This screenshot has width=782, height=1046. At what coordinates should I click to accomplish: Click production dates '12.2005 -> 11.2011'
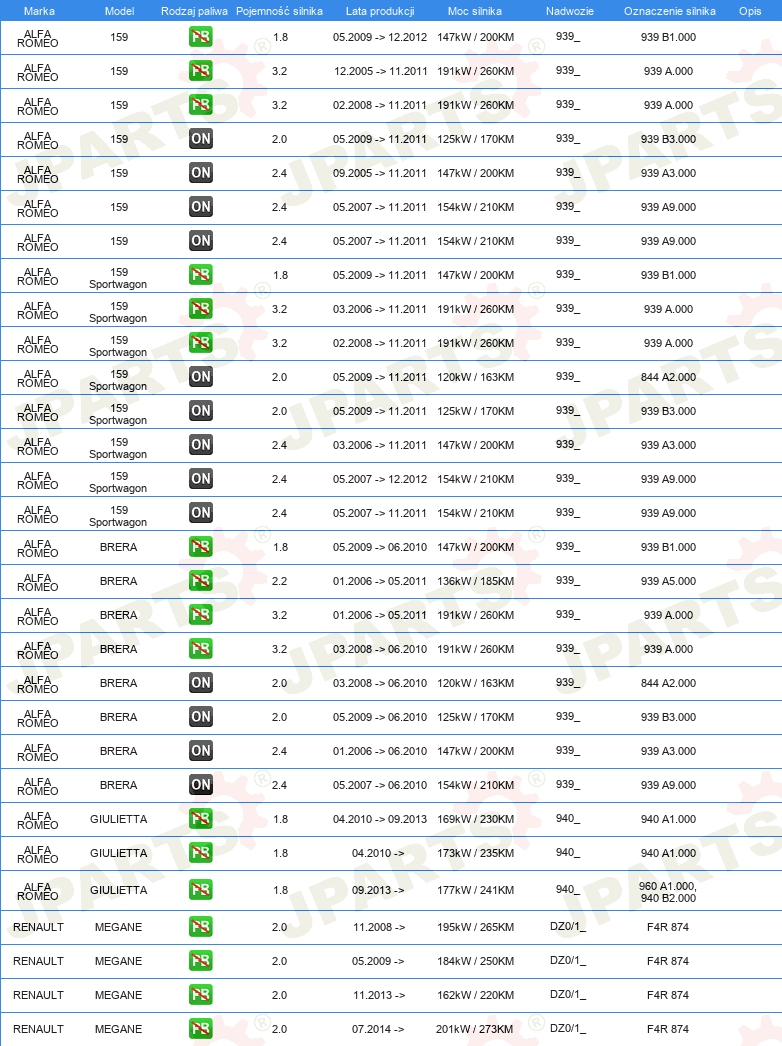point(380,71)
